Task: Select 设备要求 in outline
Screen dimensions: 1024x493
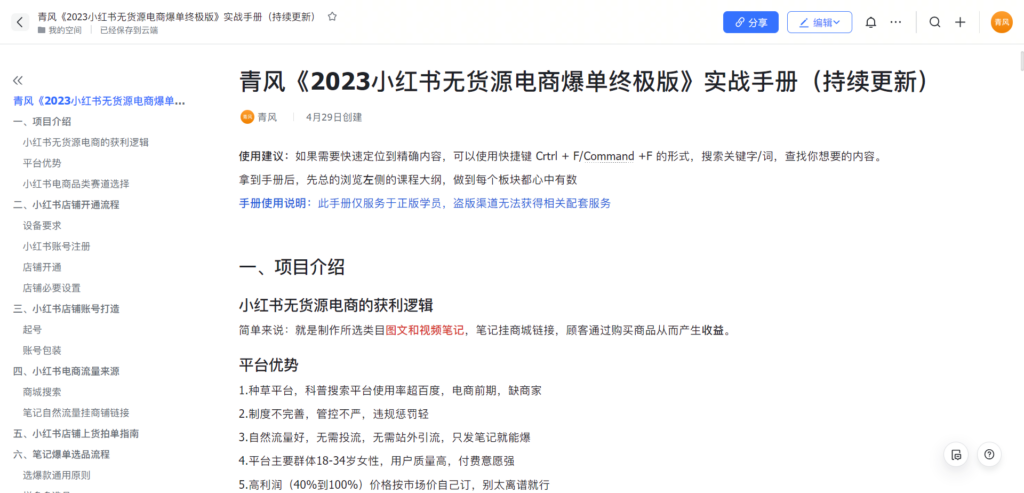Action: [x=42, y=225]
